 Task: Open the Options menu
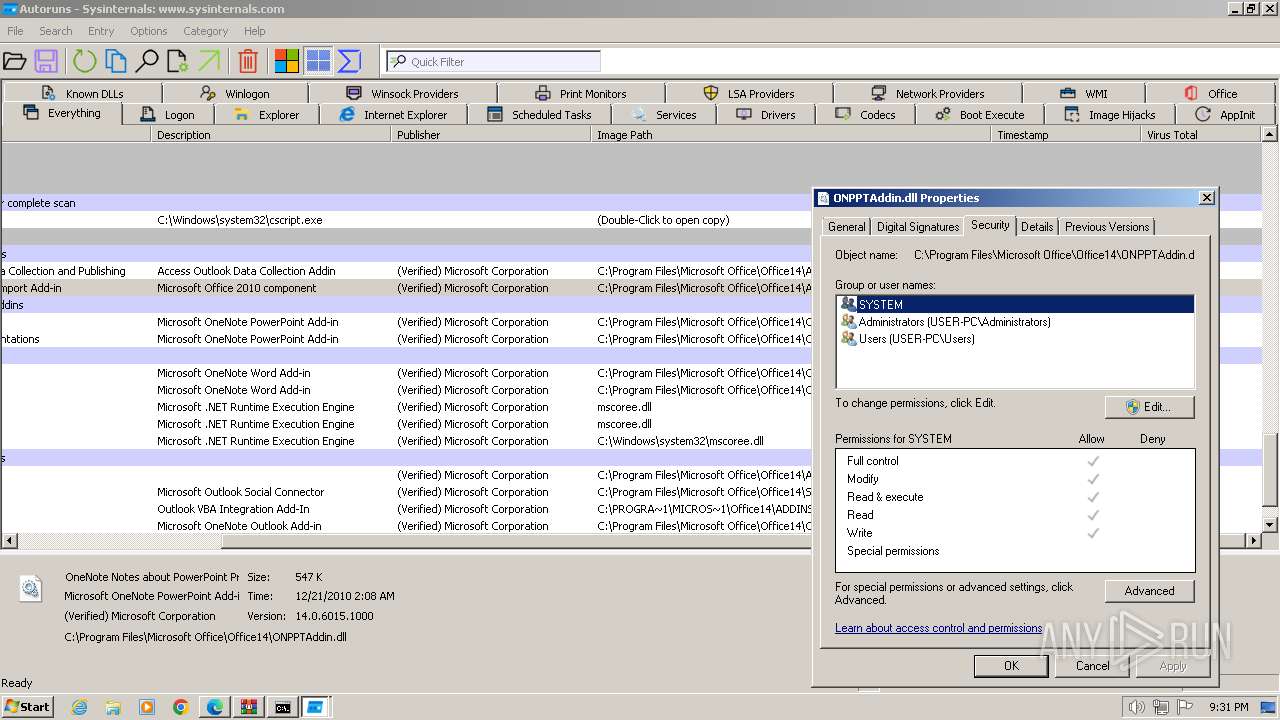[x=148, y=31]
